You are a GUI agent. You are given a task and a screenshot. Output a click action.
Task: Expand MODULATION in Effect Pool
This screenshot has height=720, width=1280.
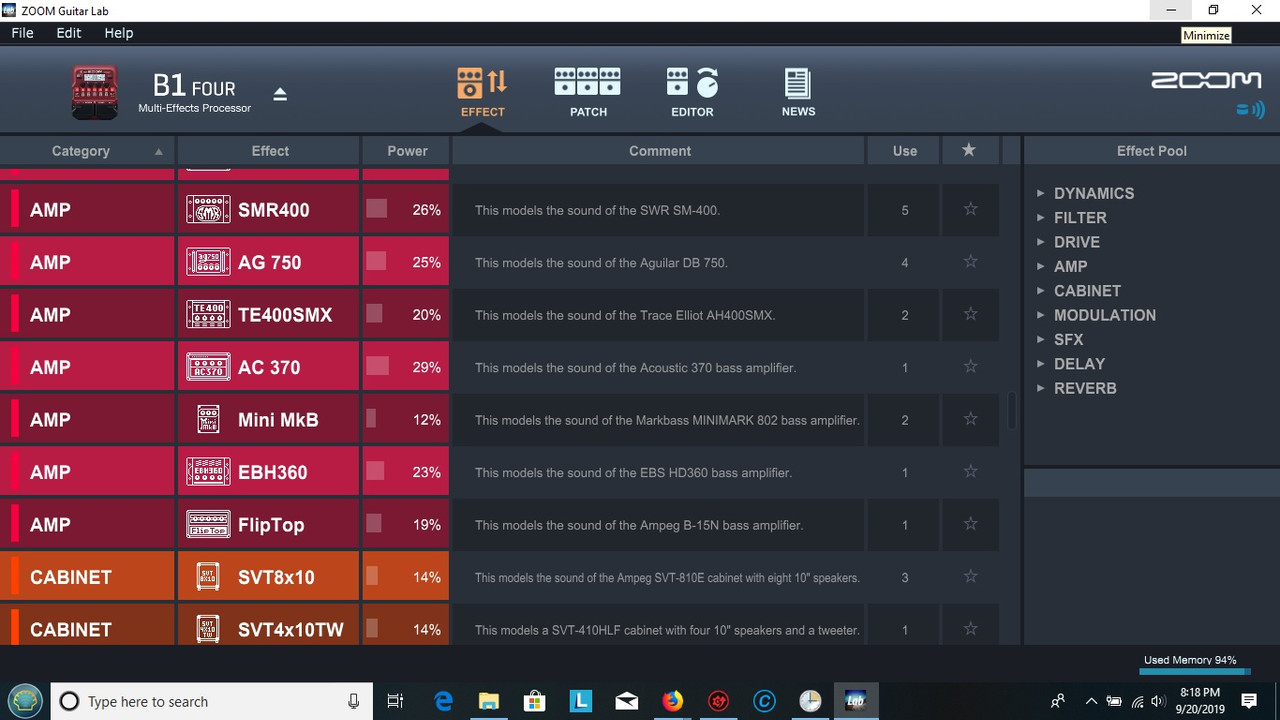click(1041, 315)
